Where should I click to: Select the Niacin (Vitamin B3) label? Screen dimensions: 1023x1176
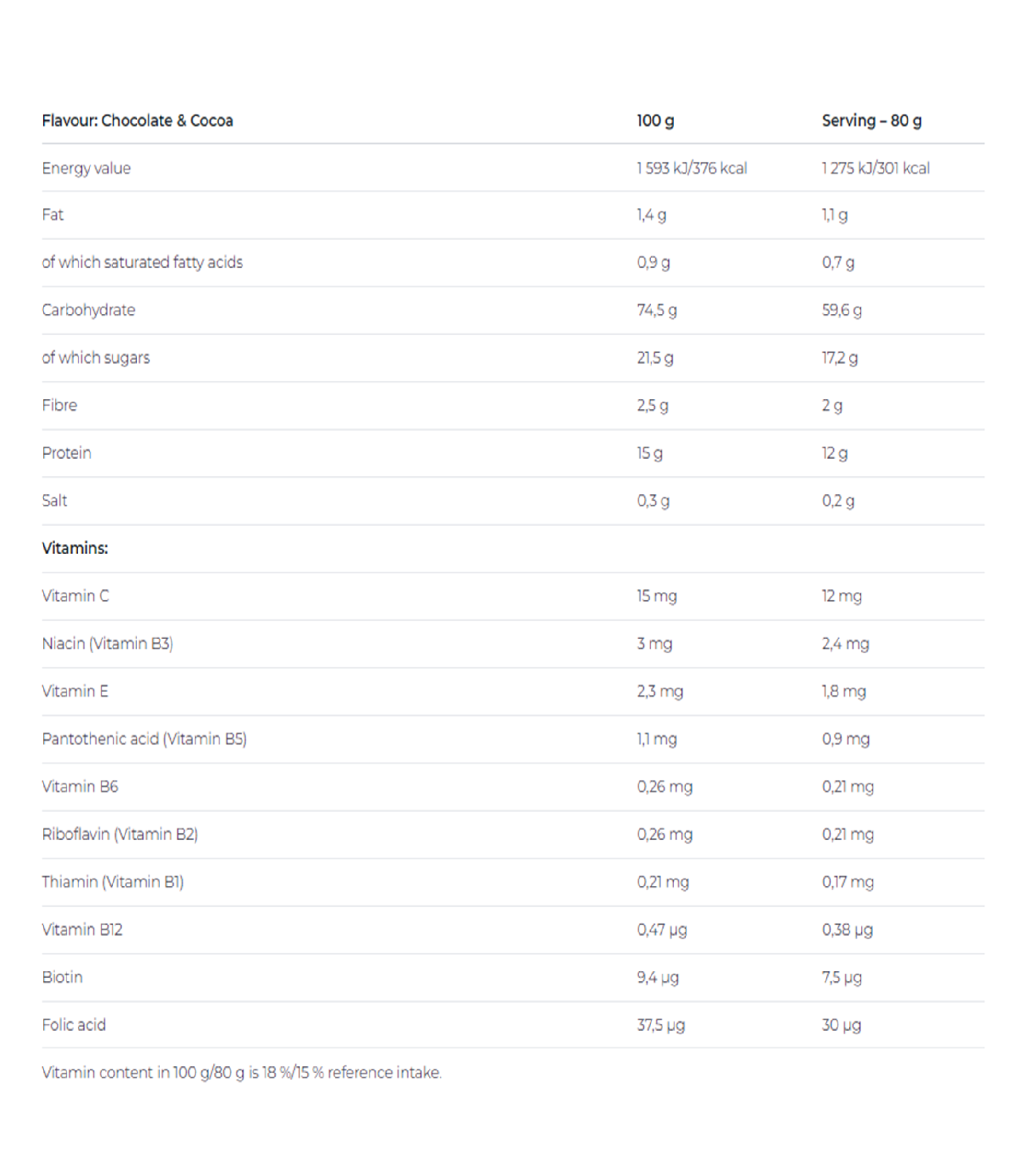[107, 644]
